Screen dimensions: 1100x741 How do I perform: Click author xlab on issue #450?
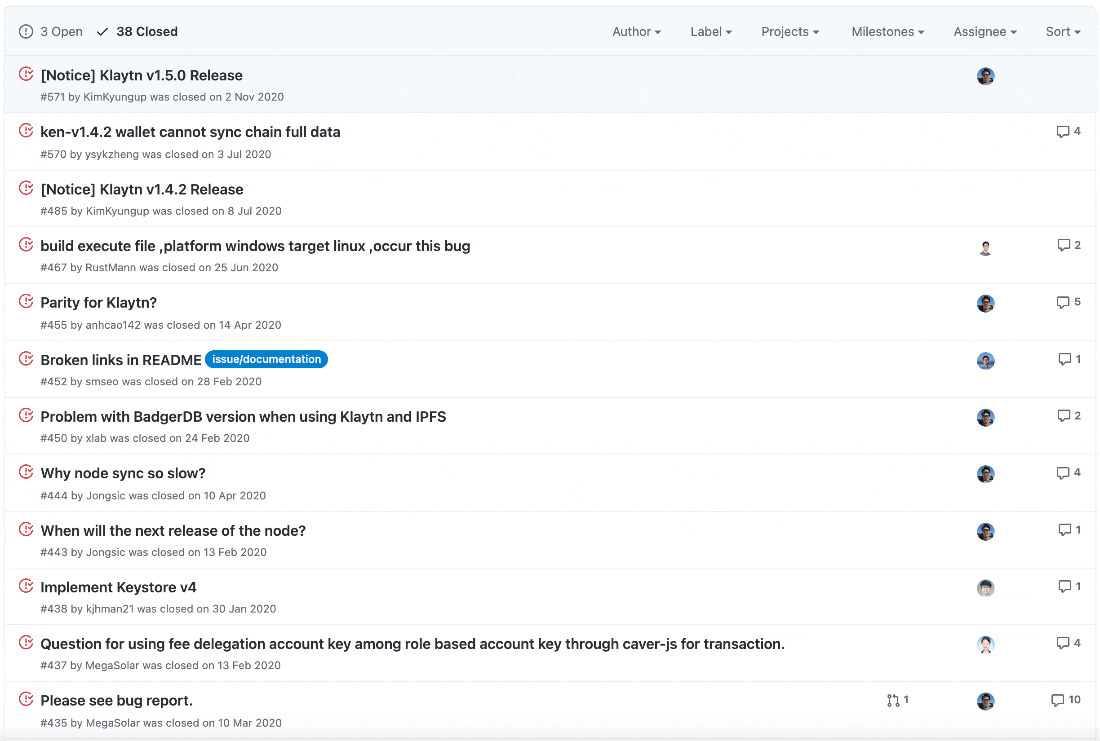tap(96, 438)
